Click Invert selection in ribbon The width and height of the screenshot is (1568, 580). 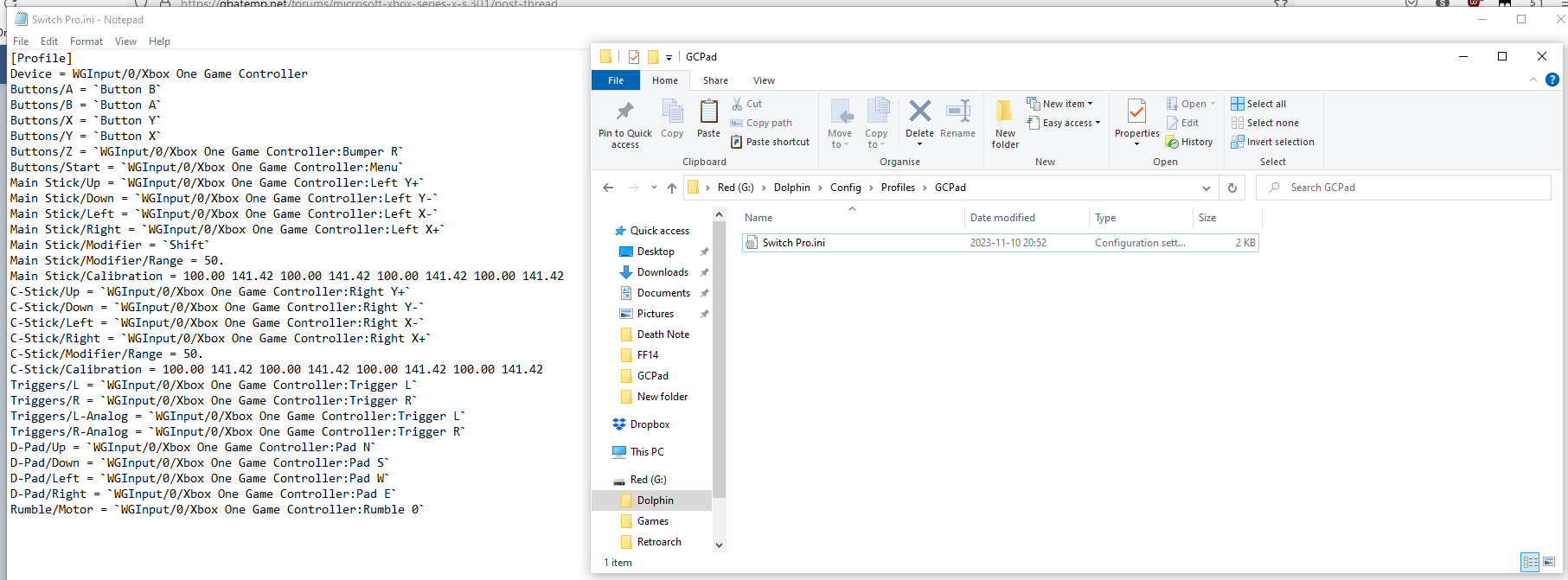tap(1273, 142)
